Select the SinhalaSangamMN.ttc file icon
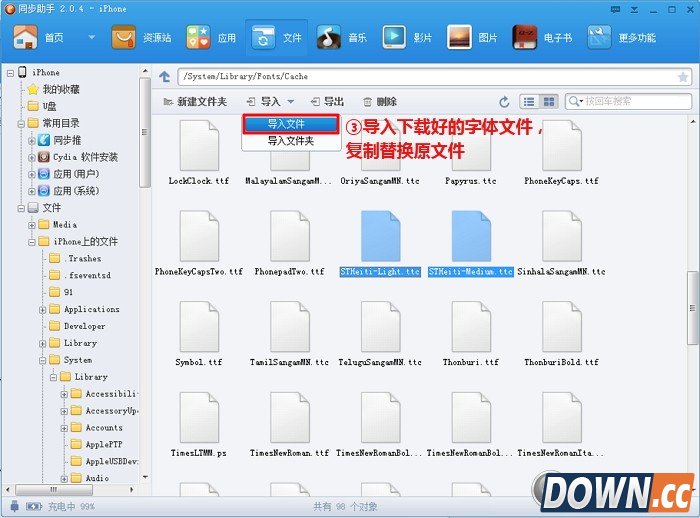Viewport: 700px width, 518px height. 562,236
